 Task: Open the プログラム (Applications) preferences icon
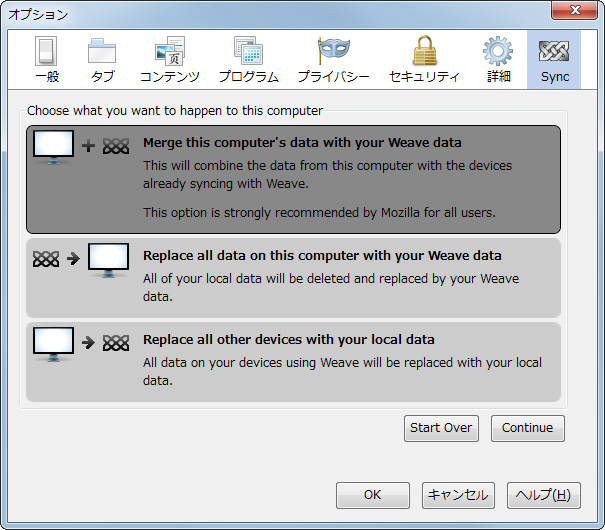(x=248, y=60)
